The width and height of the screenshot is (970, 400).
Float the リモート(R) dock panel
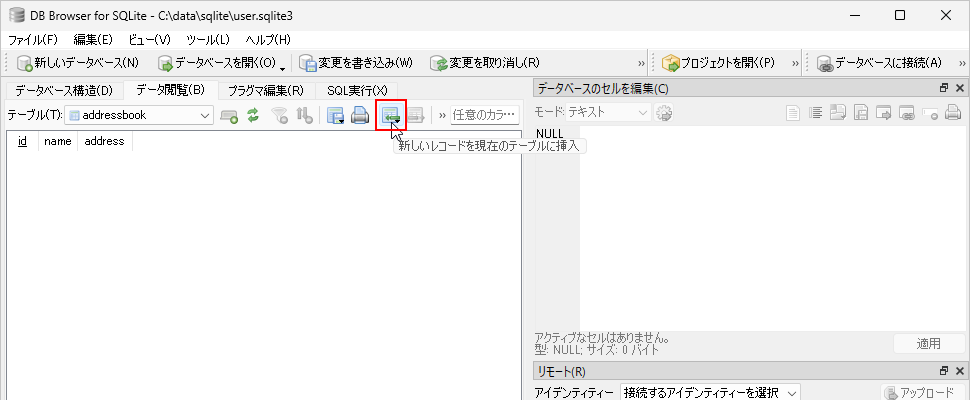coord(944,371)
